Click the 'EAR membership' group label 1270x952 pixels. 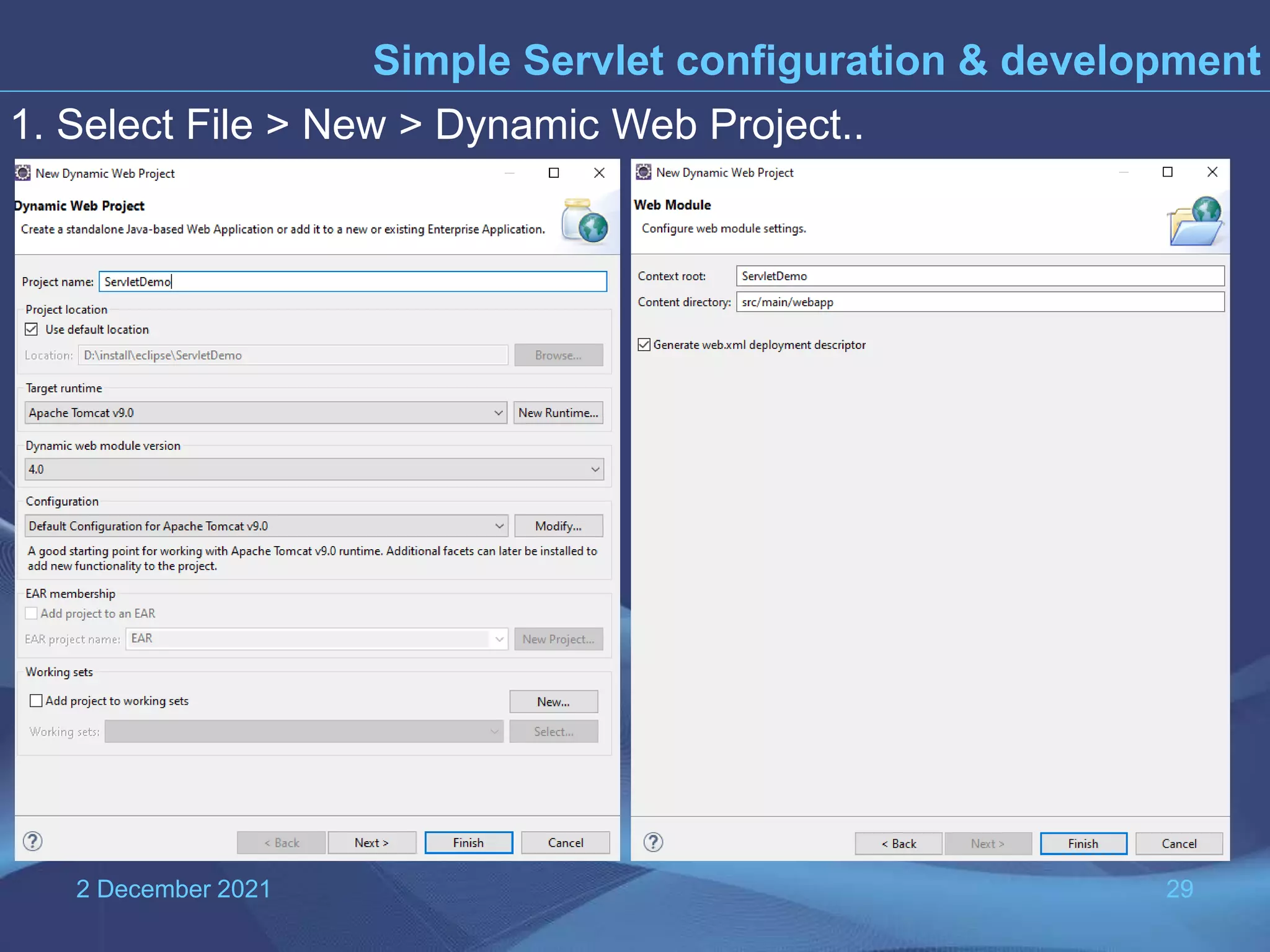click(70, 594)
